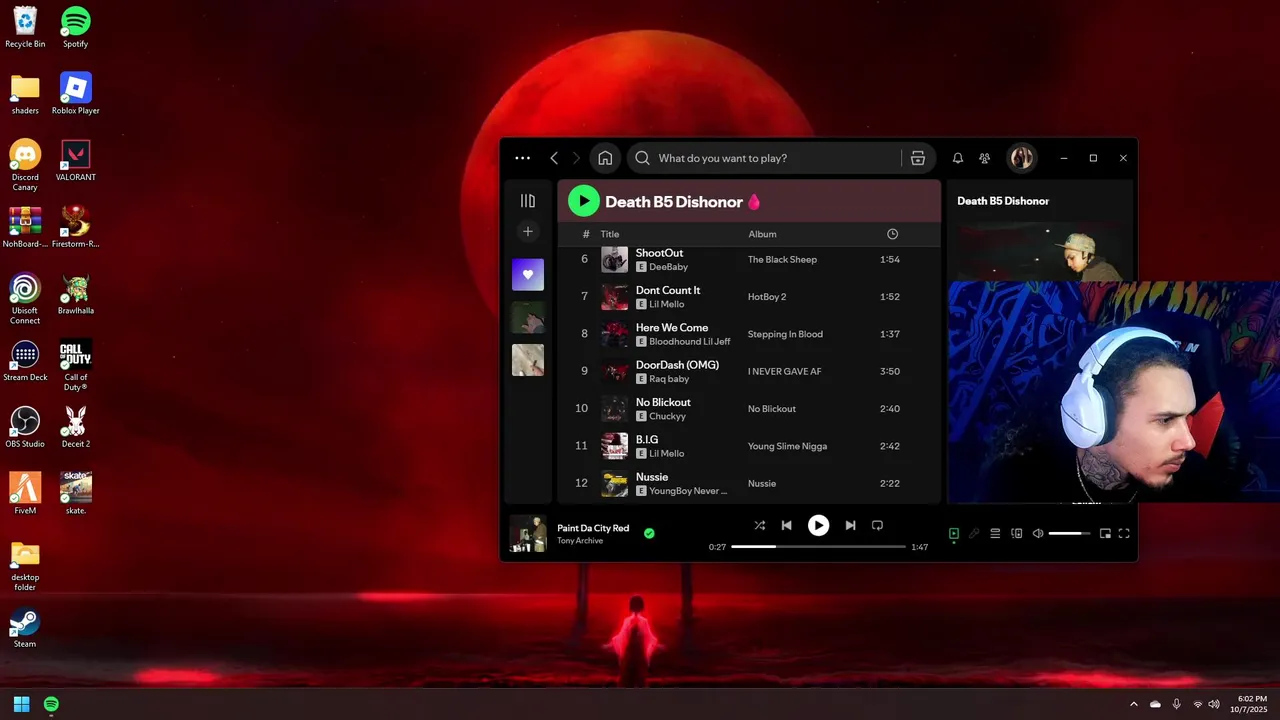Open the Liked Songs purple heart tile
Screen dimensions: 1280x720
point(528,275)
